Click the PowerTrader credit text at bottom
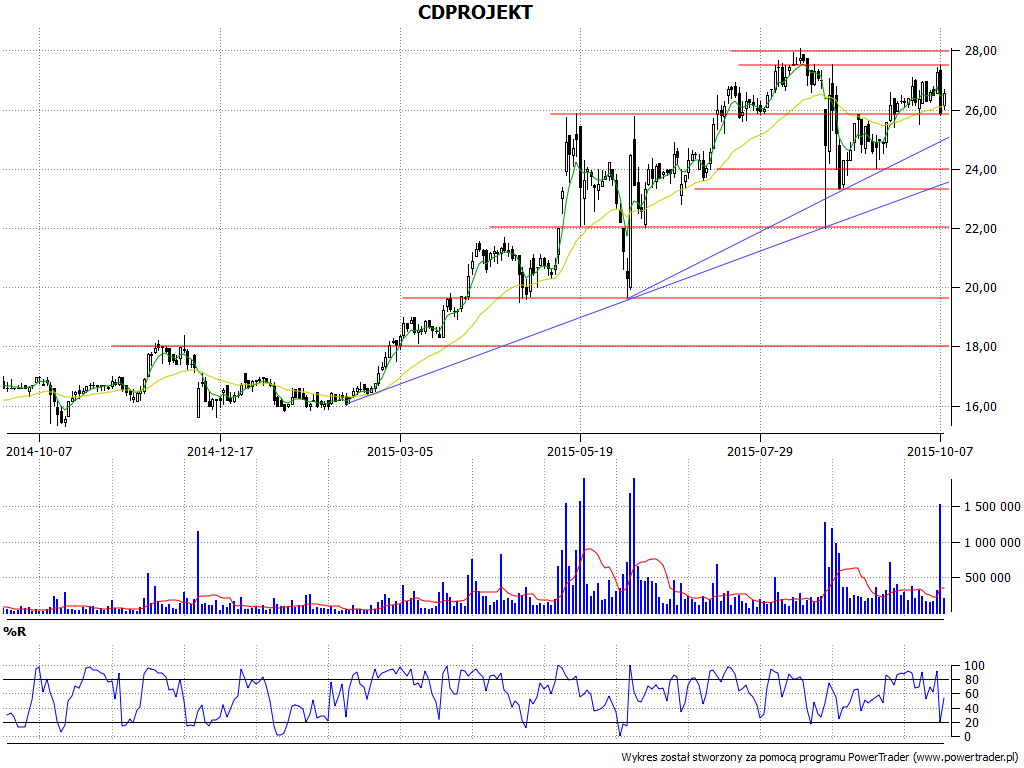Image resolution: width=1024 pixels, height=768 pixels. pos(822,758)
